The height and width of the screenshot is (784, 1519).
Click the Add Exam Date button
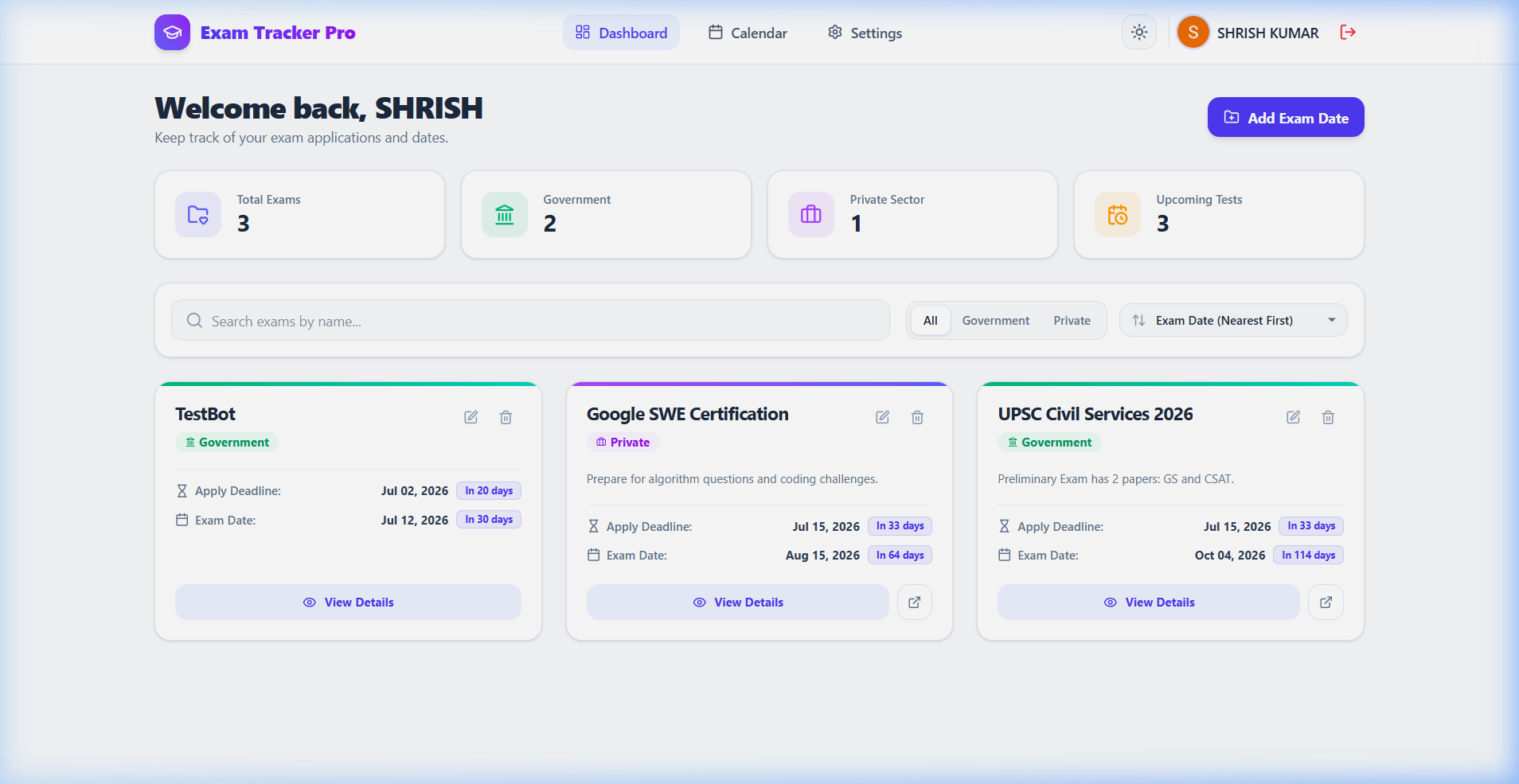[x=1286, y=118]
